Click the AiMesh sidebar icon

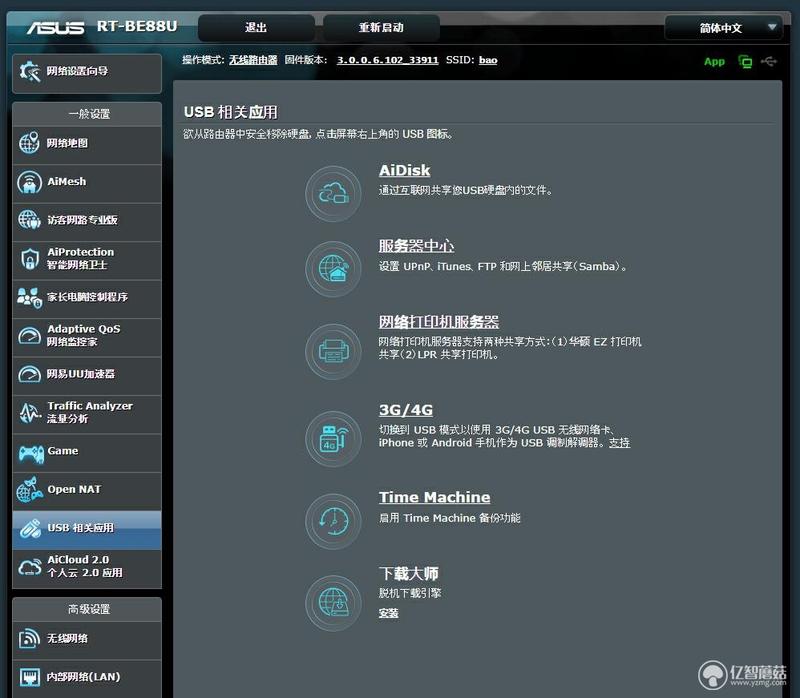pos(29,182)
